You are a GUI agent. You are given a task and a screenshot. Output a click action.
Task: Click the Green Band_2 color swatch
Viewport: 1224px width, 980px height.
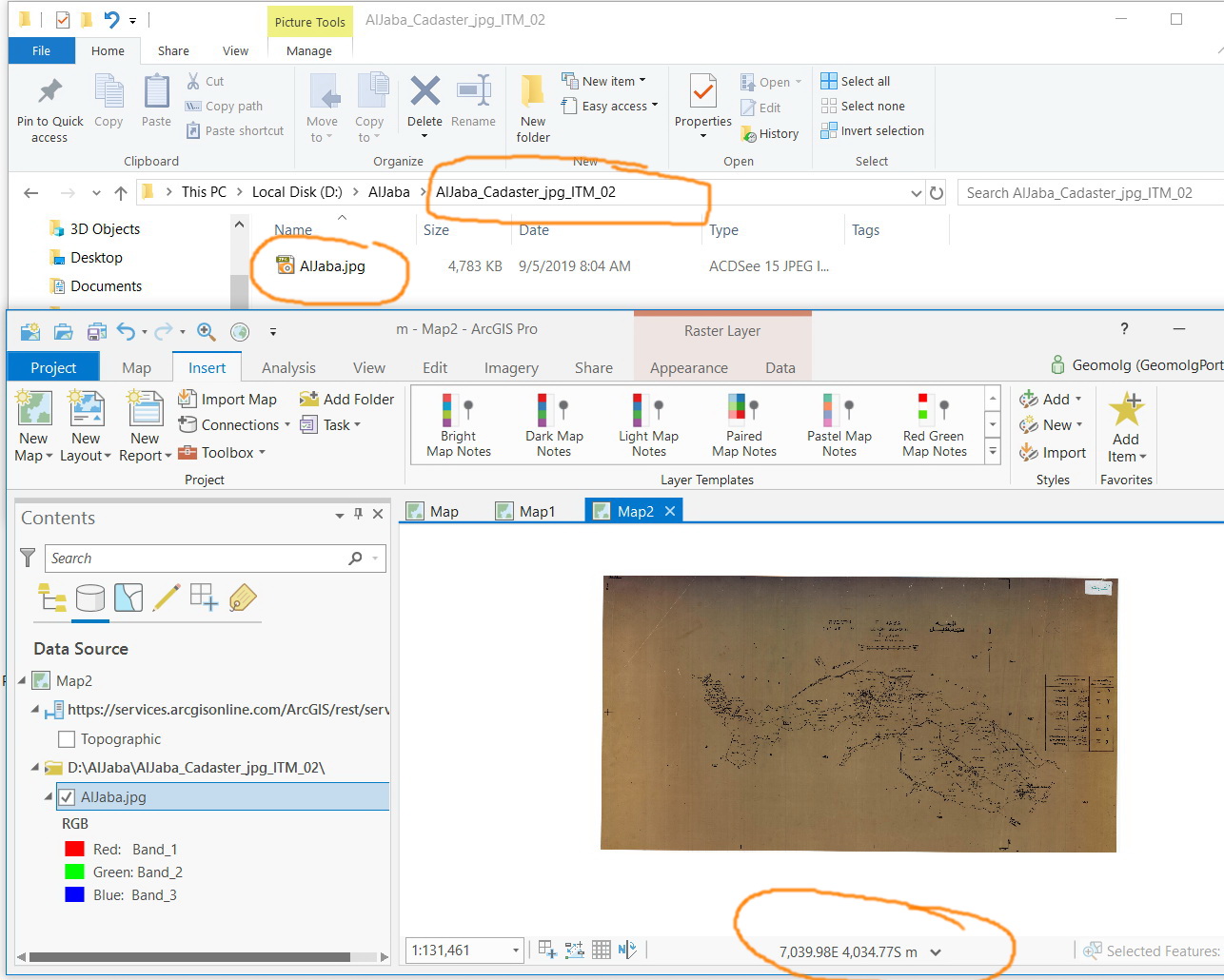(74, 872)
